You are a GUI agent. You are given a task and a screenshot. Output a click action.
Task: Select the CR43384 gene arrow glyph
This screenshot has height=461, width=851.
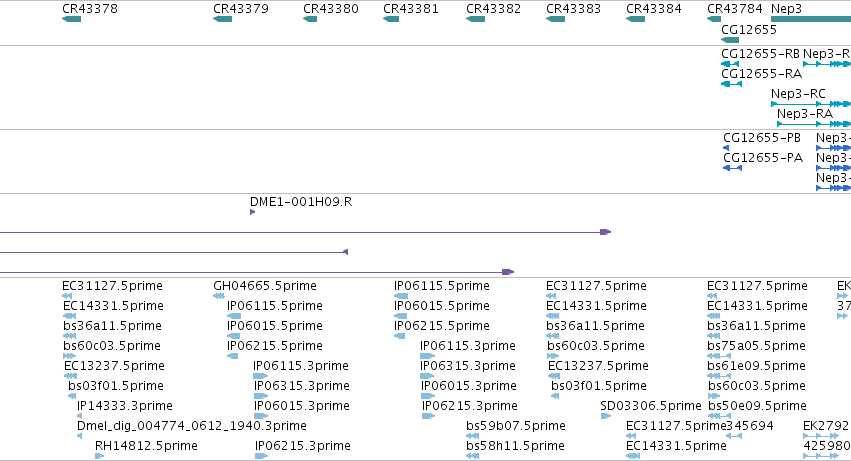636,19
